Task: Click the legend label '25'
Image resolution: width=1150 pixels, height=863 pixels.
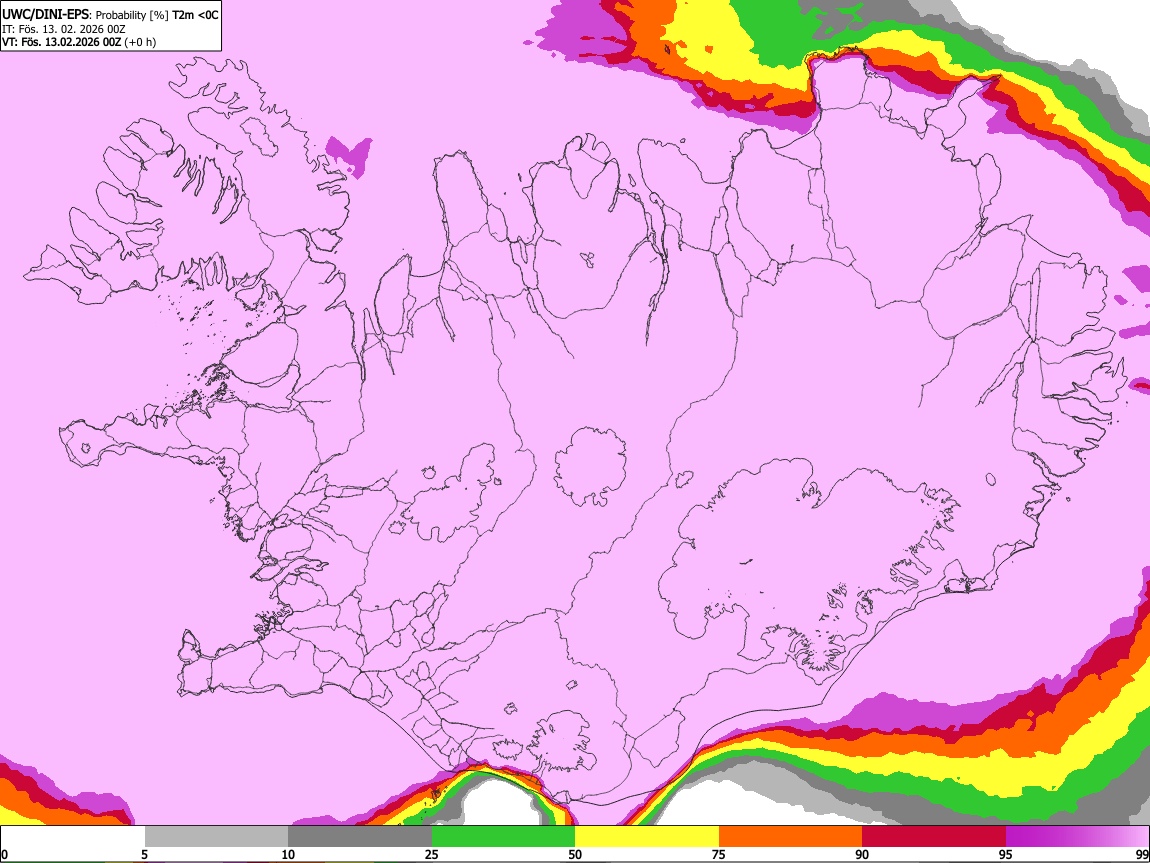Action: pos(432,855)
